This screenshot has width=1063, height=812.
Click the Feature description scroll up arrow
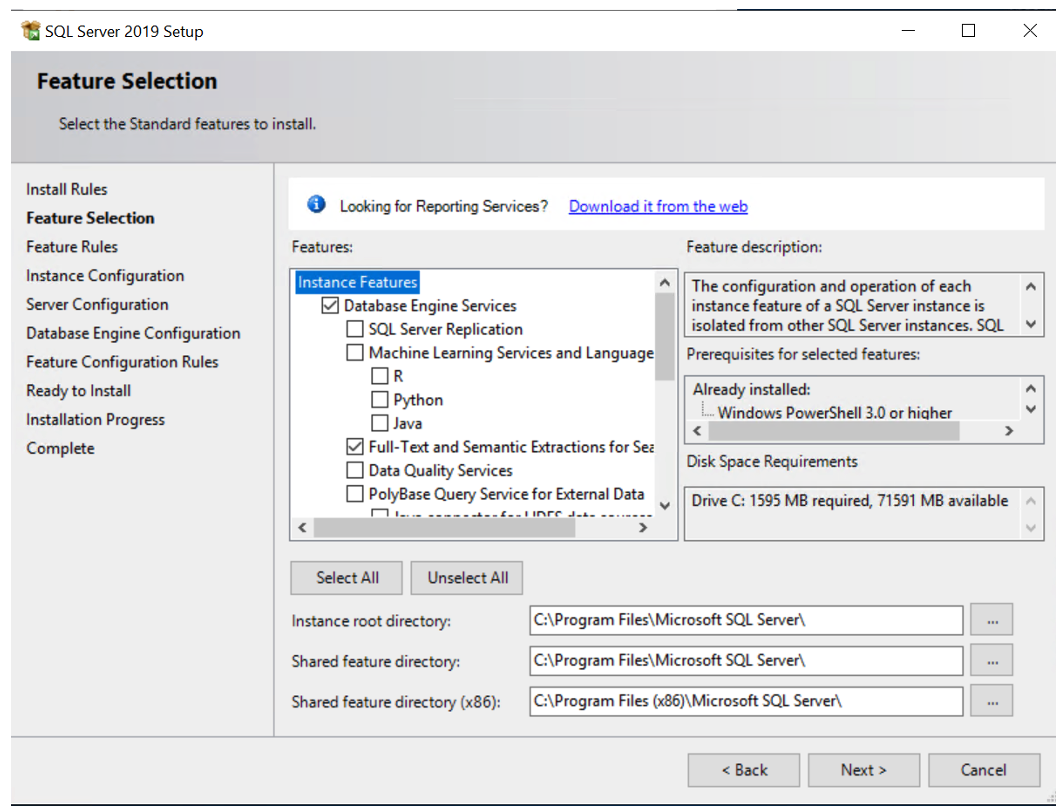1030,287
